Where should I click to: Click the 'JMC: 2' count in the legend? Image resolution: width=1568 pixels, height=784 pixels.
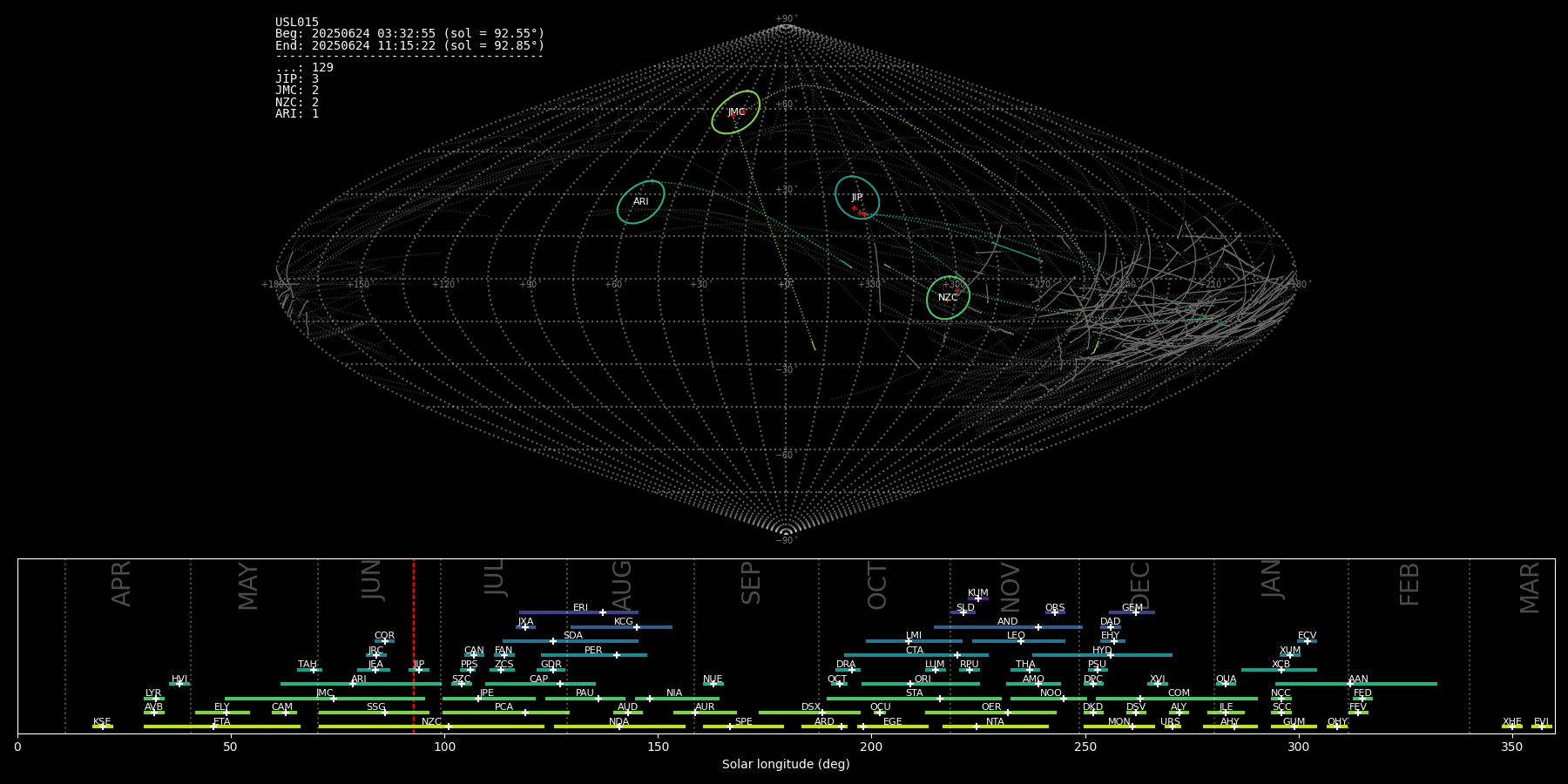point(297,91)
